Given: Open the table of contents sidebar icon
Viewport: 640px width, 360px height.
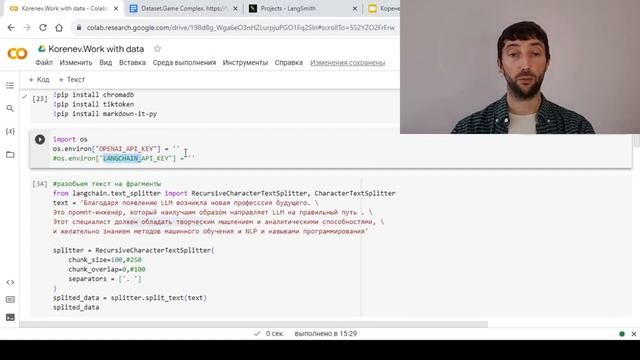Looking at the screenshot, I should point(10,85).
